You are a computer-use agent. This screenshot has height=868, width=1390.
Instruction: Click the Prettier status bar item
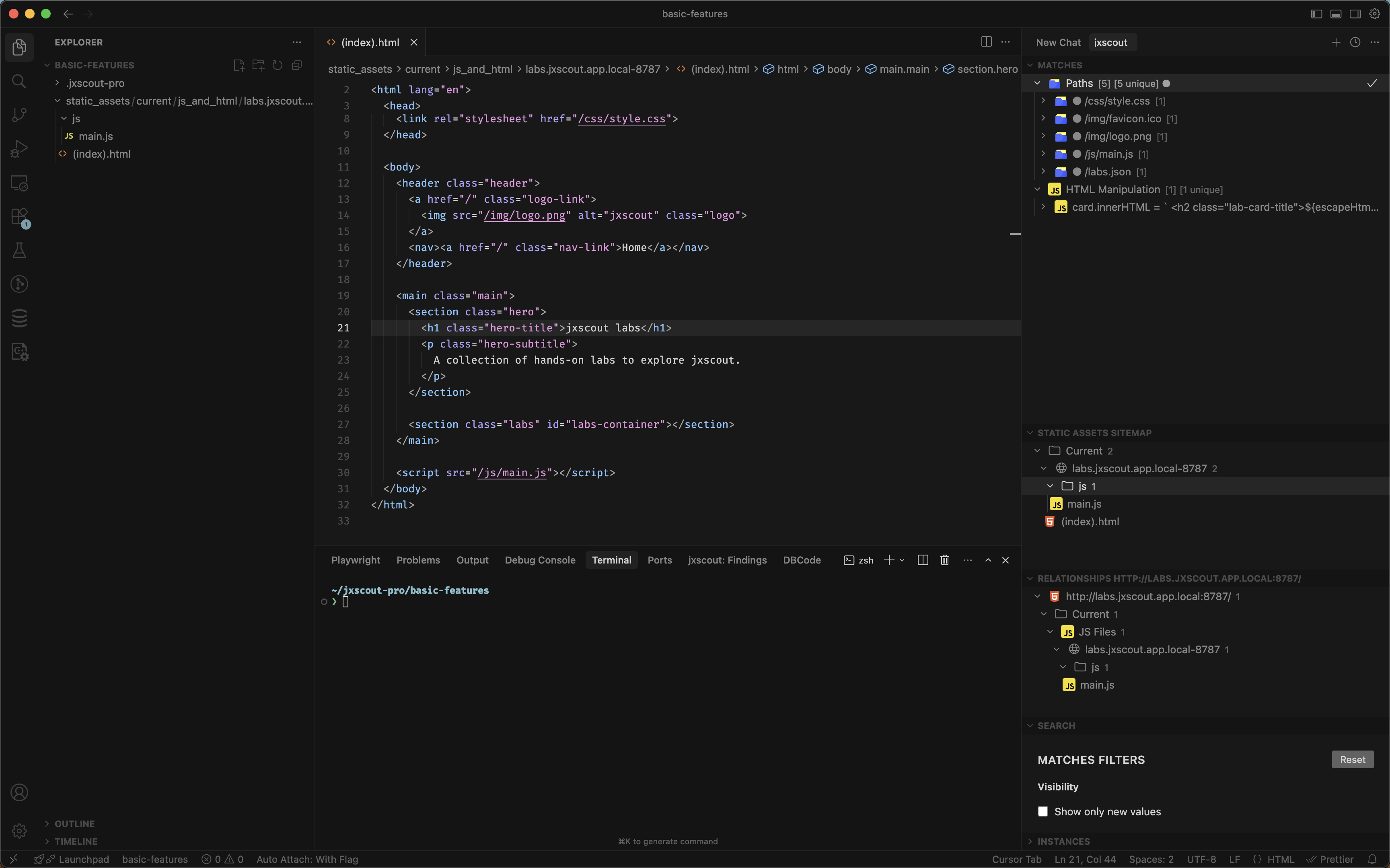click(1330, 860)
